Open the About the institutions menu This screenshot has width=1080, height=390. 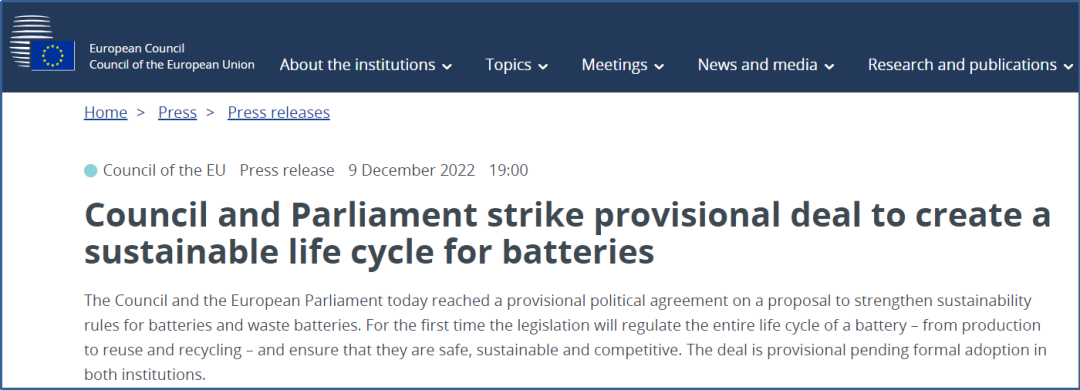pyautogui.click(x=357, y=65)
